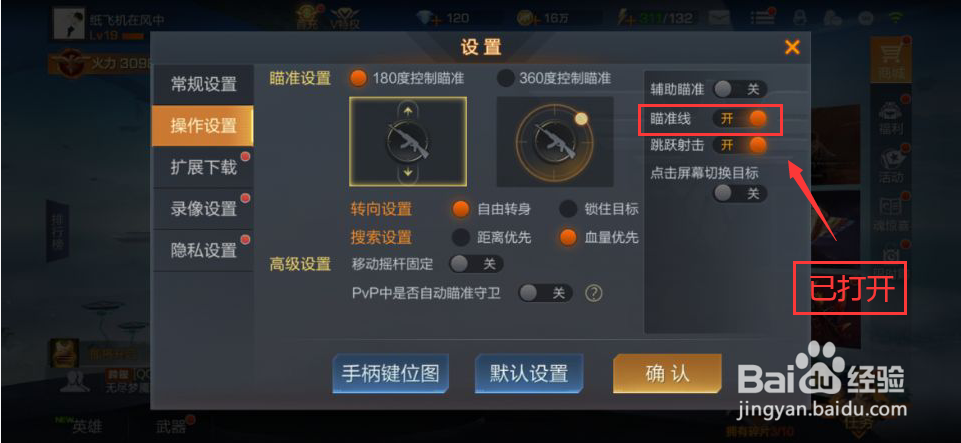Switch to 常规设置 tab
This screenshot has height=443, width=961.
click(203, 85)
